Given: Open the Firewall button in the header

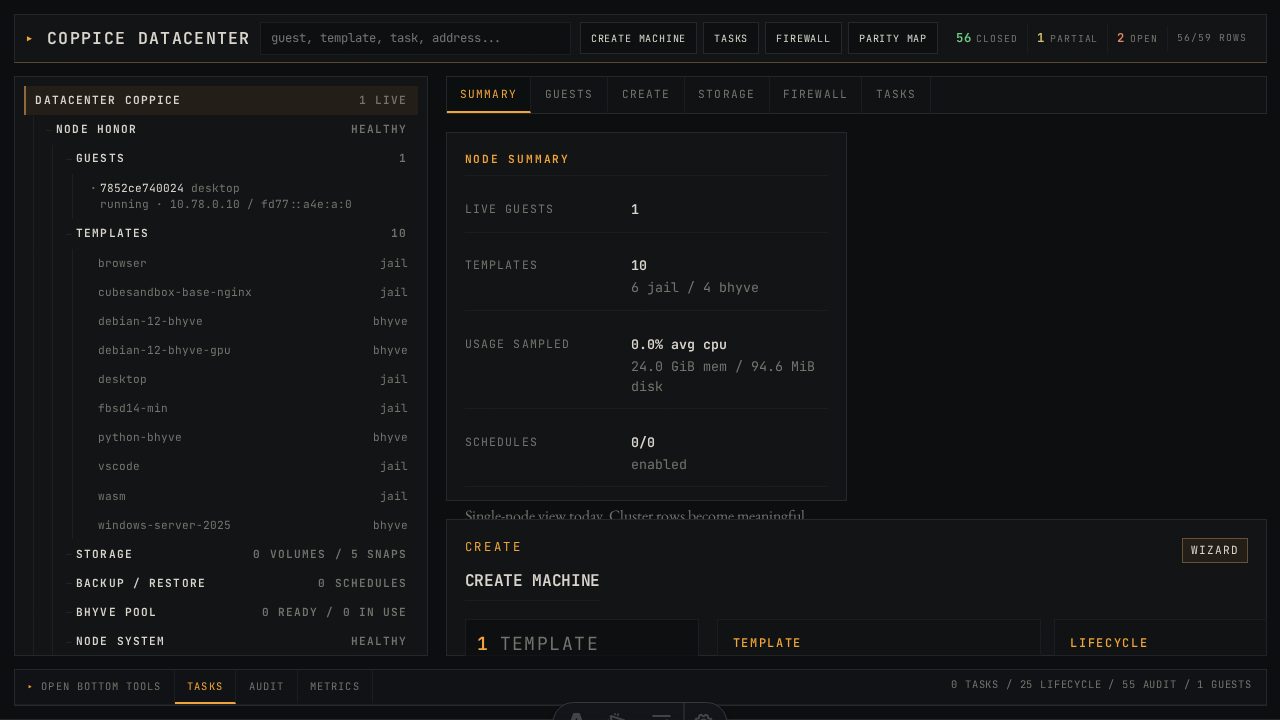Looking at the screenshot, I should coord(803,38).
